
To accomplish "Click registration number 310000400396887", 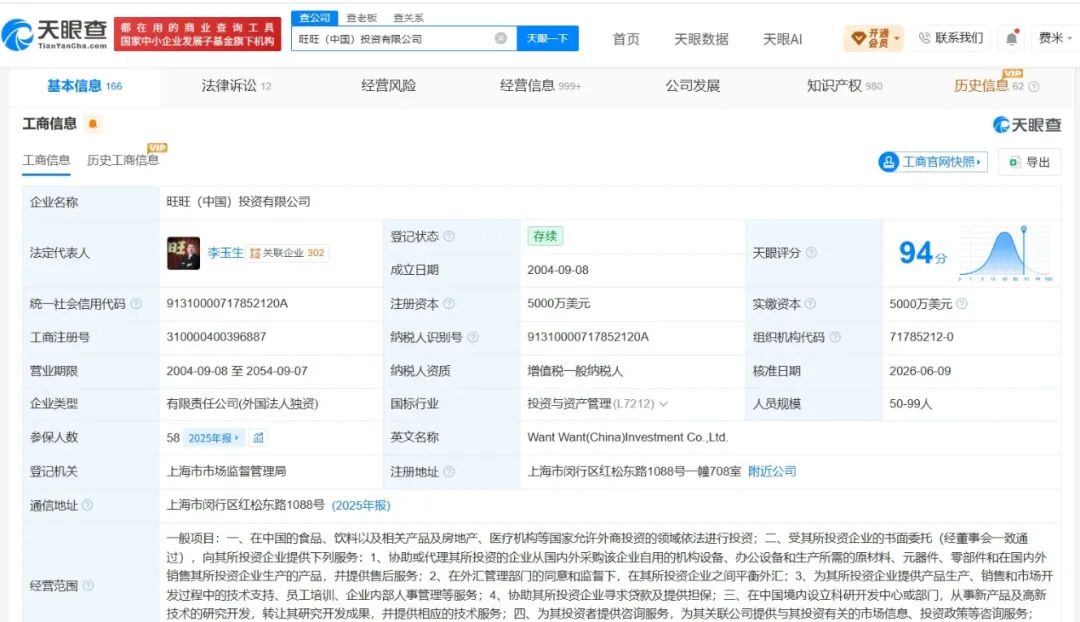I will click(216, 337).
